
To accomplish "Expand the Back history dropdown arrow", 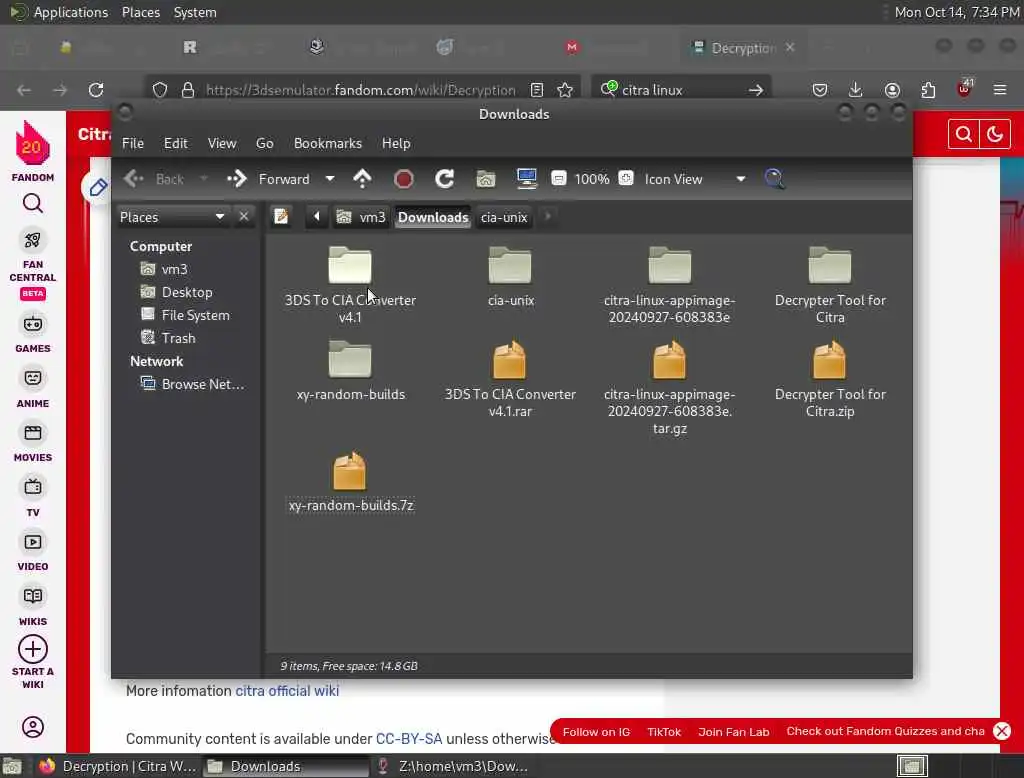I will click(x=203, y=178).
